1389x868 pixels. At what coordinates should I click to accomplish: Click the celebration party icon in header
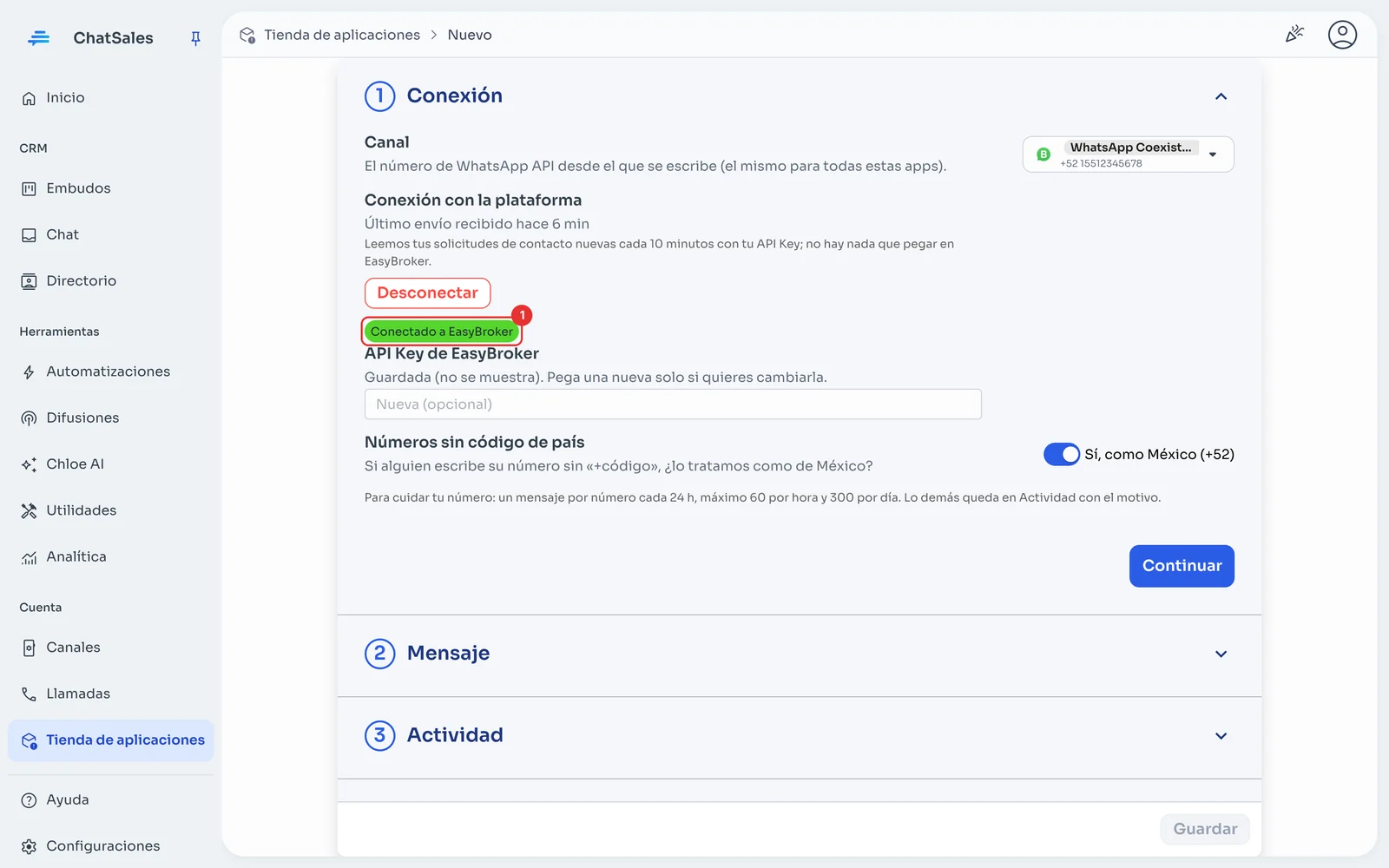[1294, 35]
